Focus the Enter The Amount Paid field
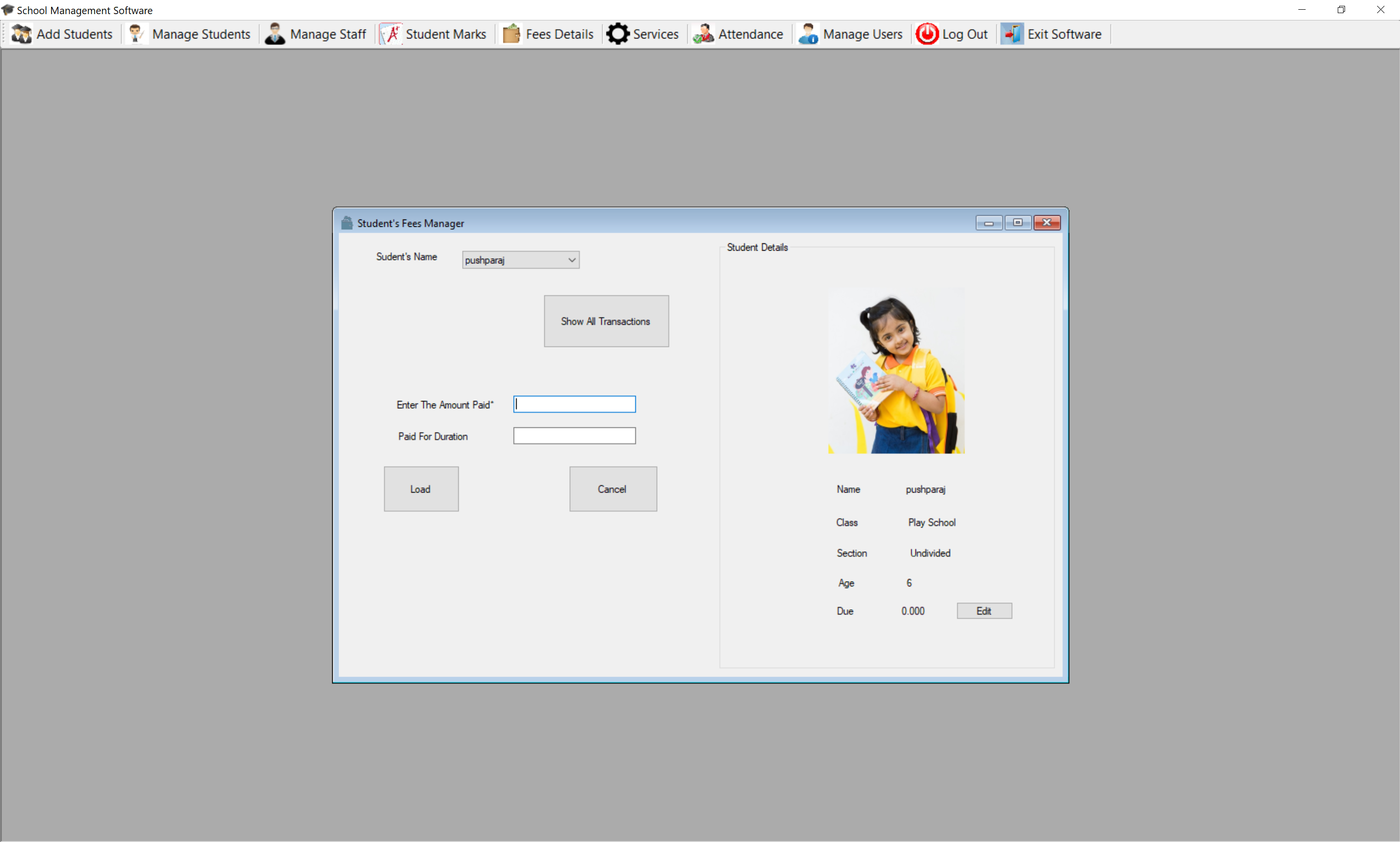 (x=574, y=404)
